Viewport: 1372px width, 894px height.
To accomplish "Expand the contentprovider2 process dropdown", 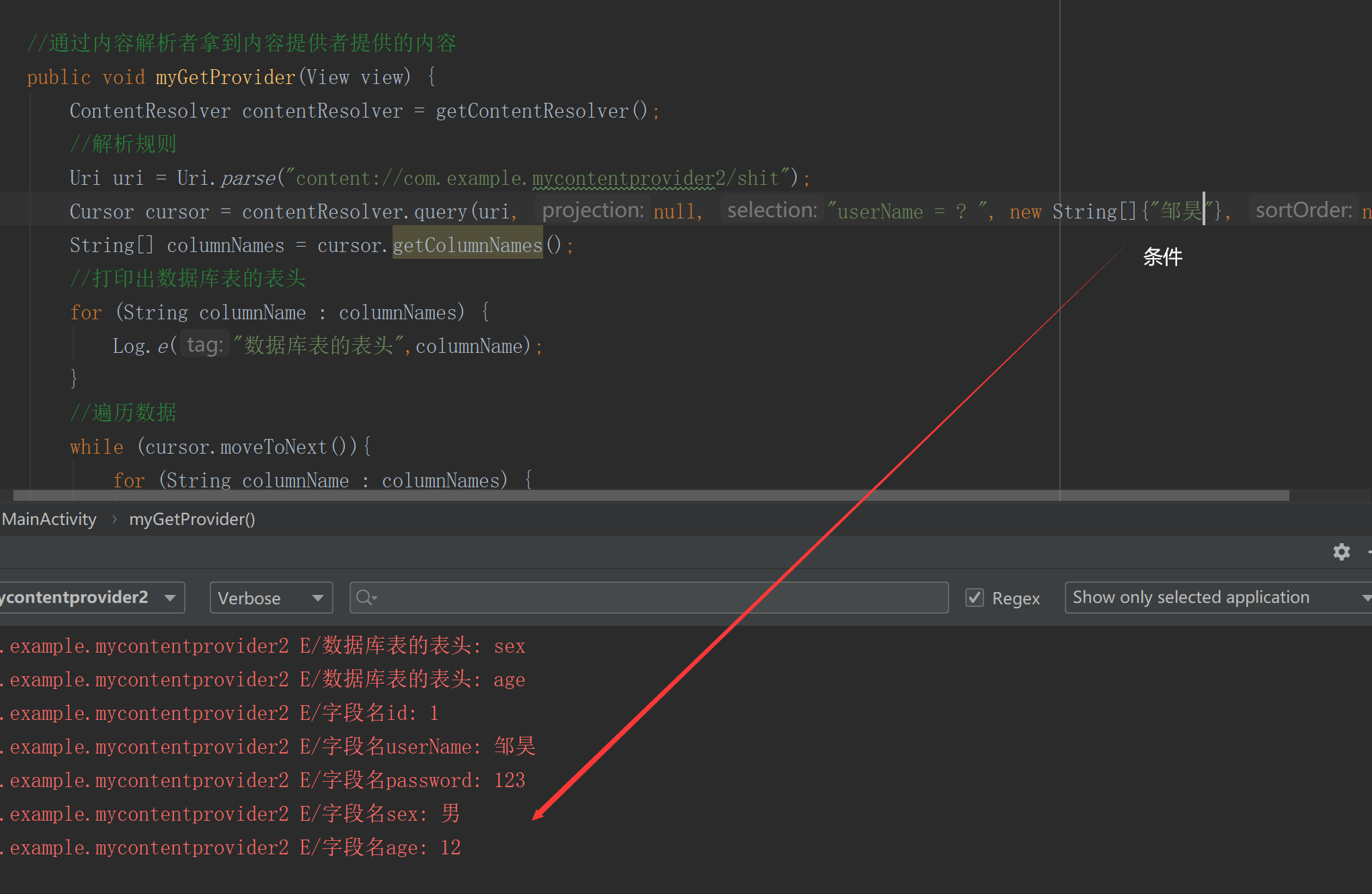I will tap(91, 598).
